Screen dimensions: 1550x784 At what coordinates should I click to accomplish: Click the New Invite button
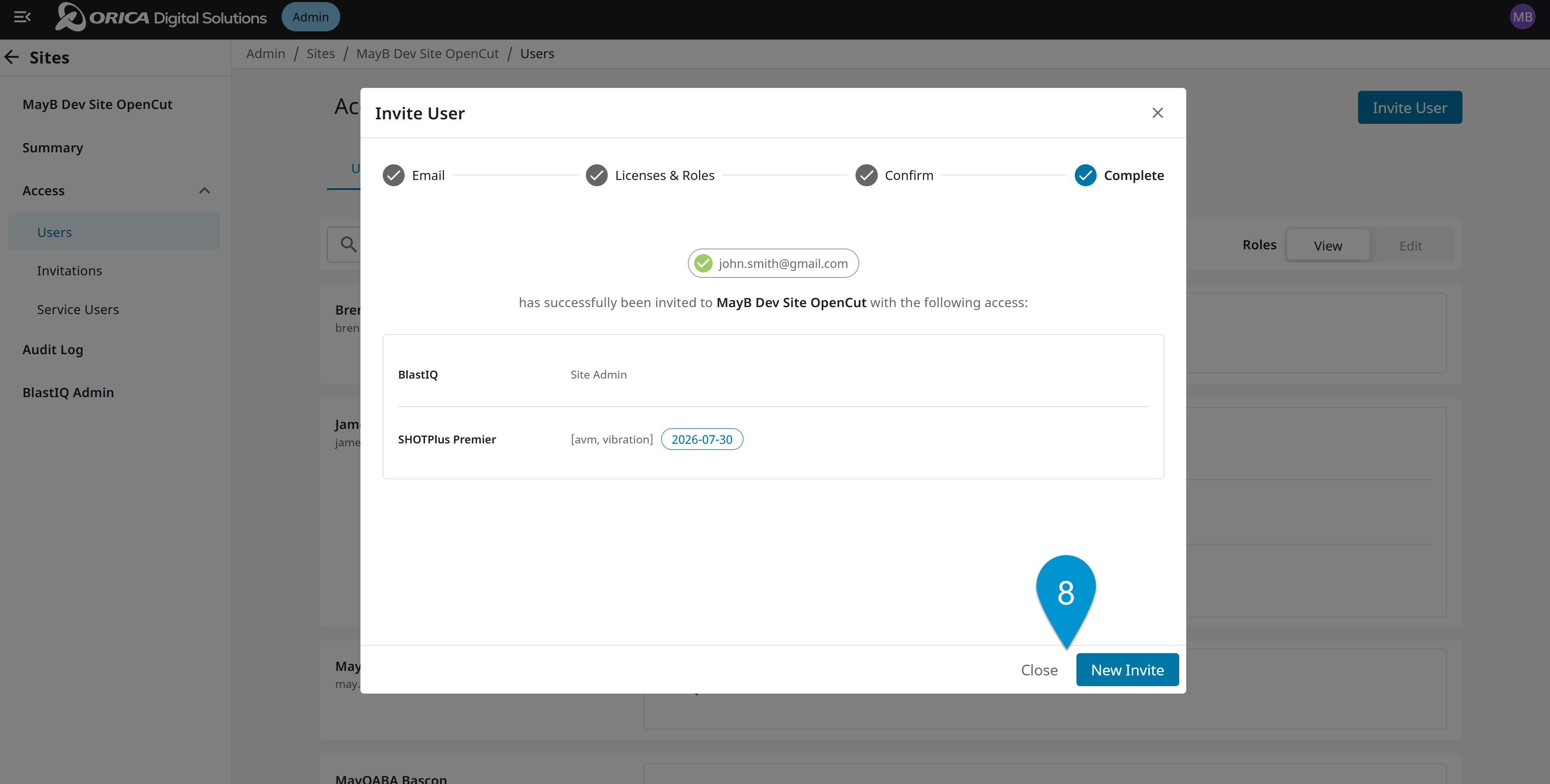point(1127,670)
